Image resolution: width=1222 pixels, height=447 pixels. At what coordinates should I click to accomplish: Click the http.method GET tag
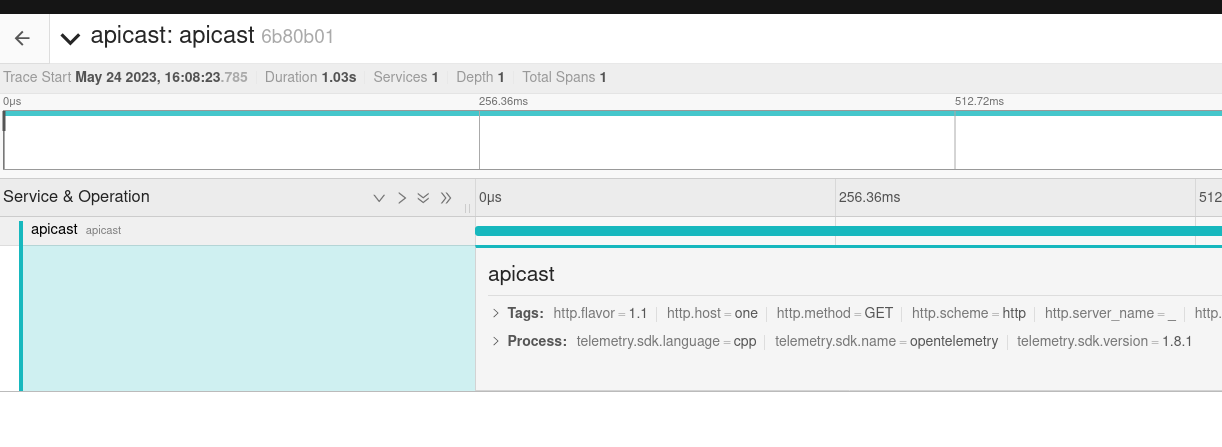coord(835,313)
